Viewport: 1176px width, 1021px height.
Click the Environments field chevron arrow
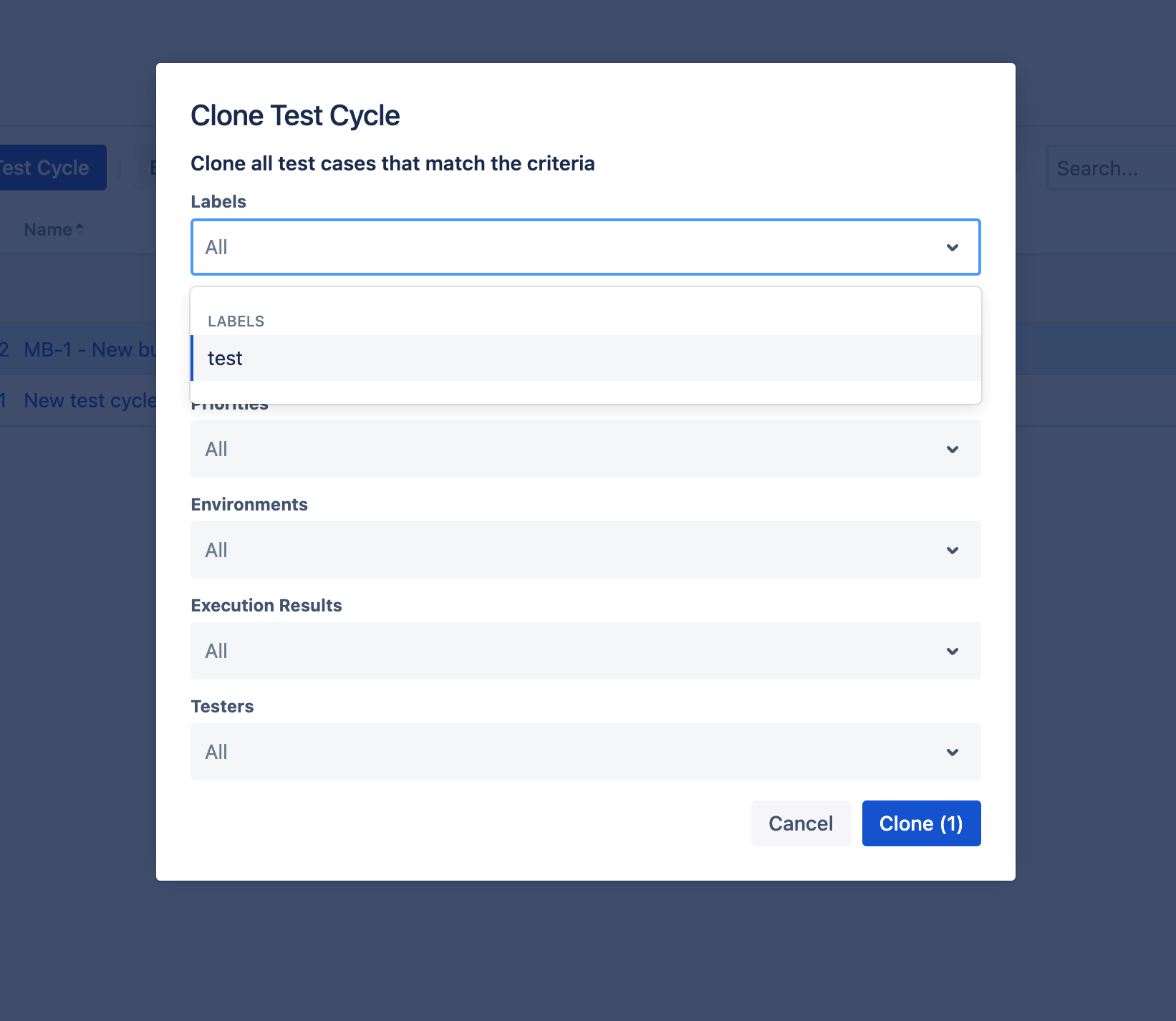(952, 551)
